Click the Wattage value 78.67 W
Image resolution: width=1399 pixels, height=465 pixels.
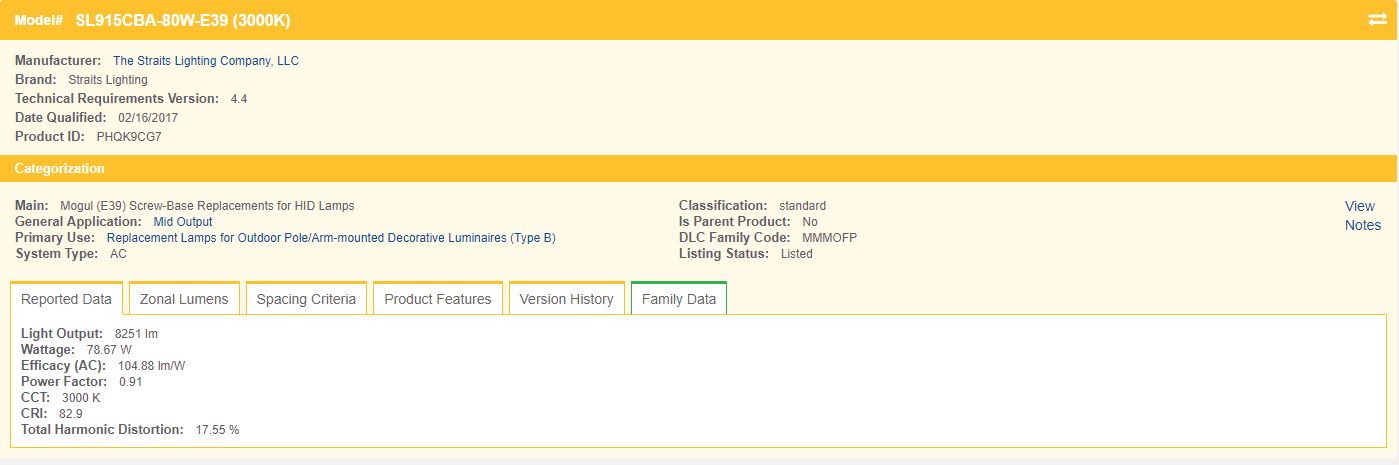109,350
